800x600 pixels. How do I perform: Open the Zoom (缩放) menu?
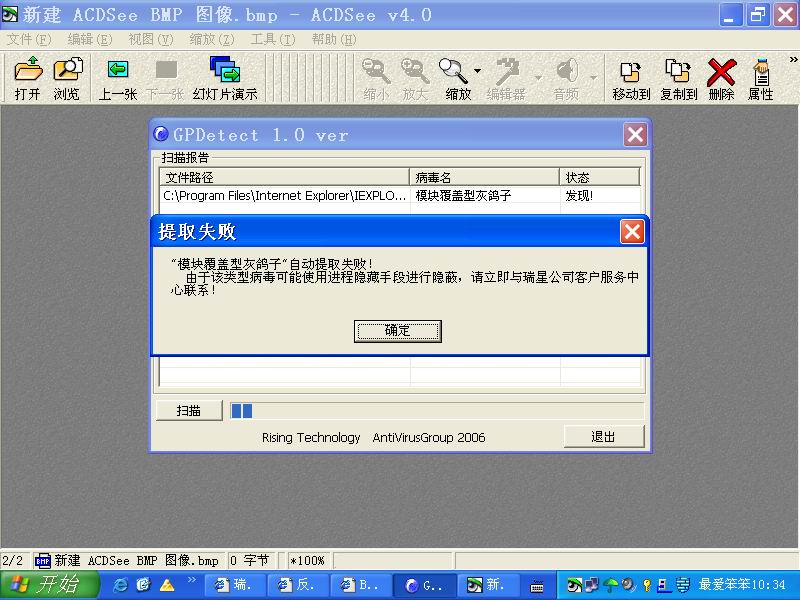tap(212, 39)
